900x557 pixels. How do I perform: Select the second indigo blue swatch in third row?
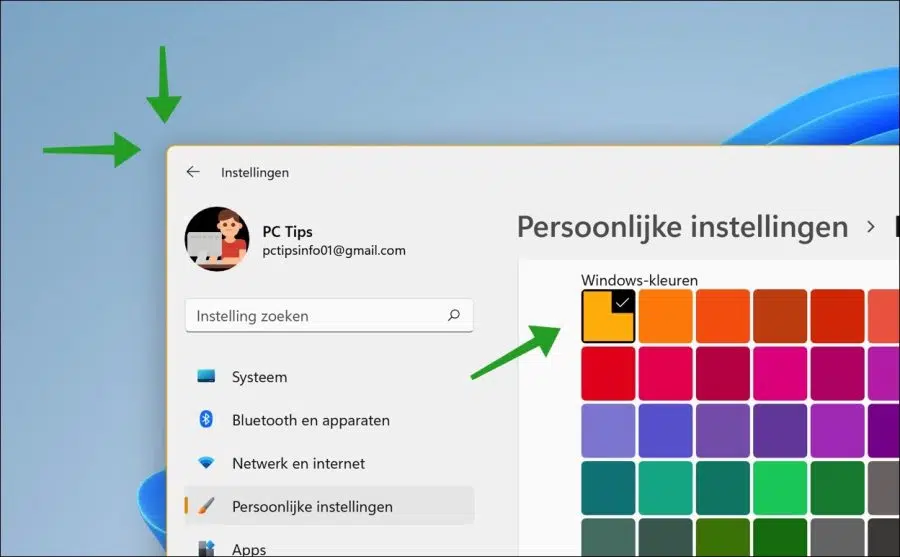click(x=666, y=431)
